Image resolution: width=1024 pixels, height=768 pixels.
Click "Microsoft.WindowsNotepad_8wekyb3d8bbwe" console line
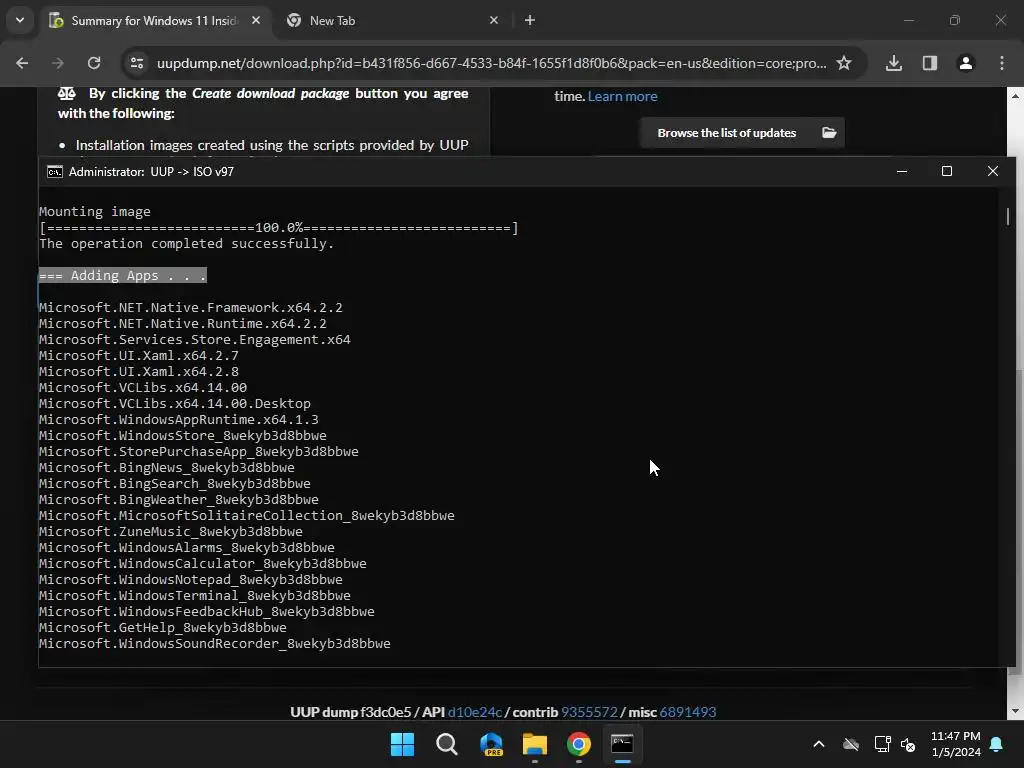[191, 580]
